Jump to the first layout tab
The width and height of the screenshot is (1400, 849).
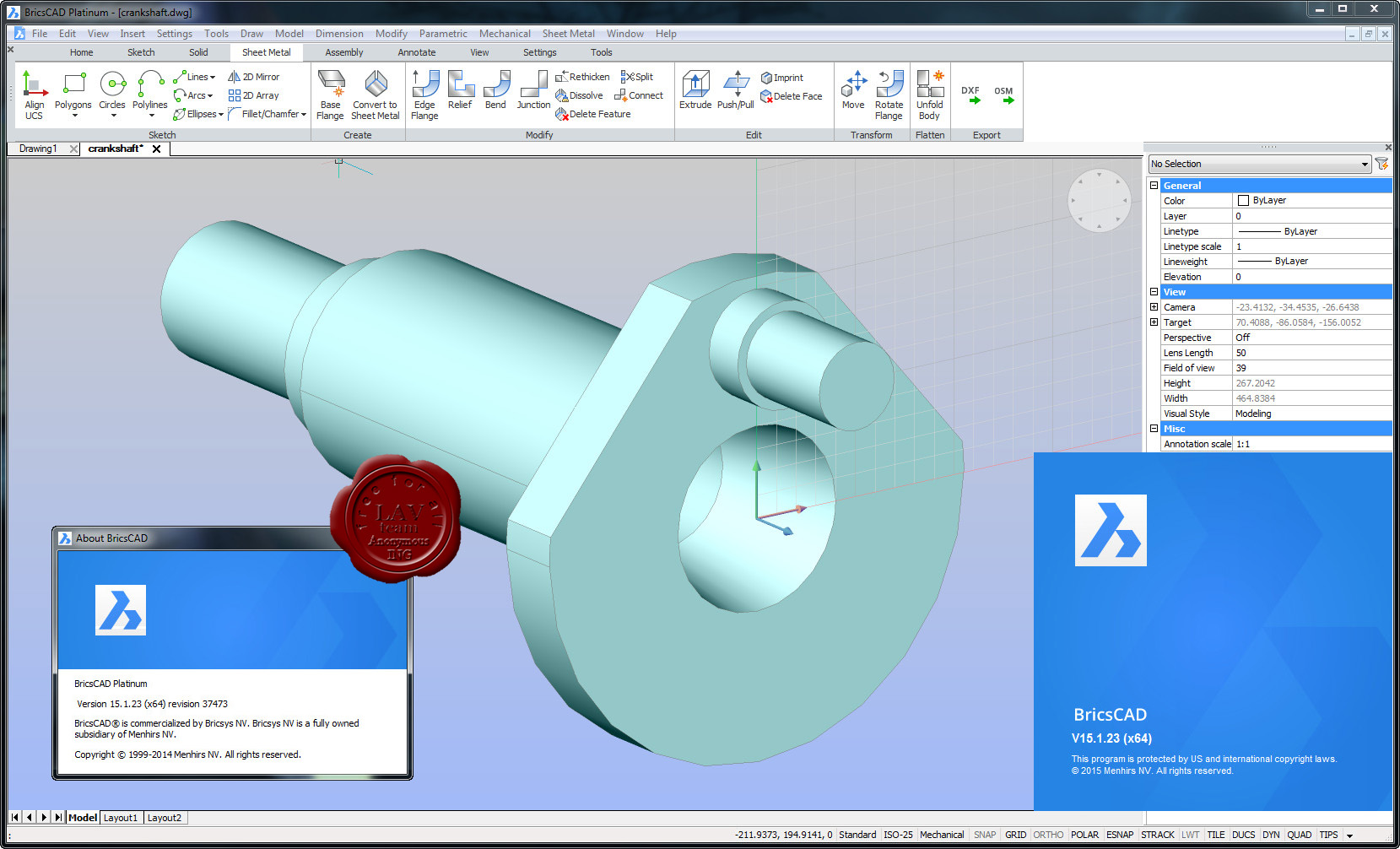[x=15, y=817]
